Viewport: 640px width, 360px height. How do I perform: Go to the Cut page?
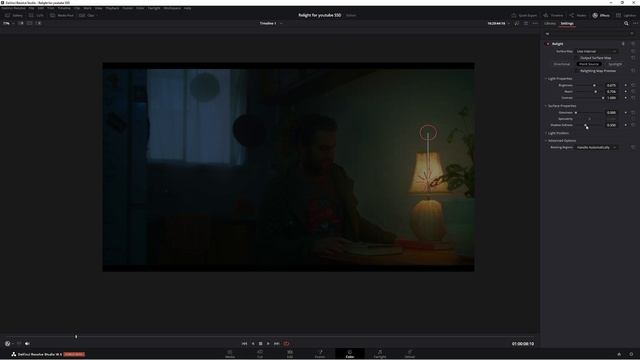point(260,354)
